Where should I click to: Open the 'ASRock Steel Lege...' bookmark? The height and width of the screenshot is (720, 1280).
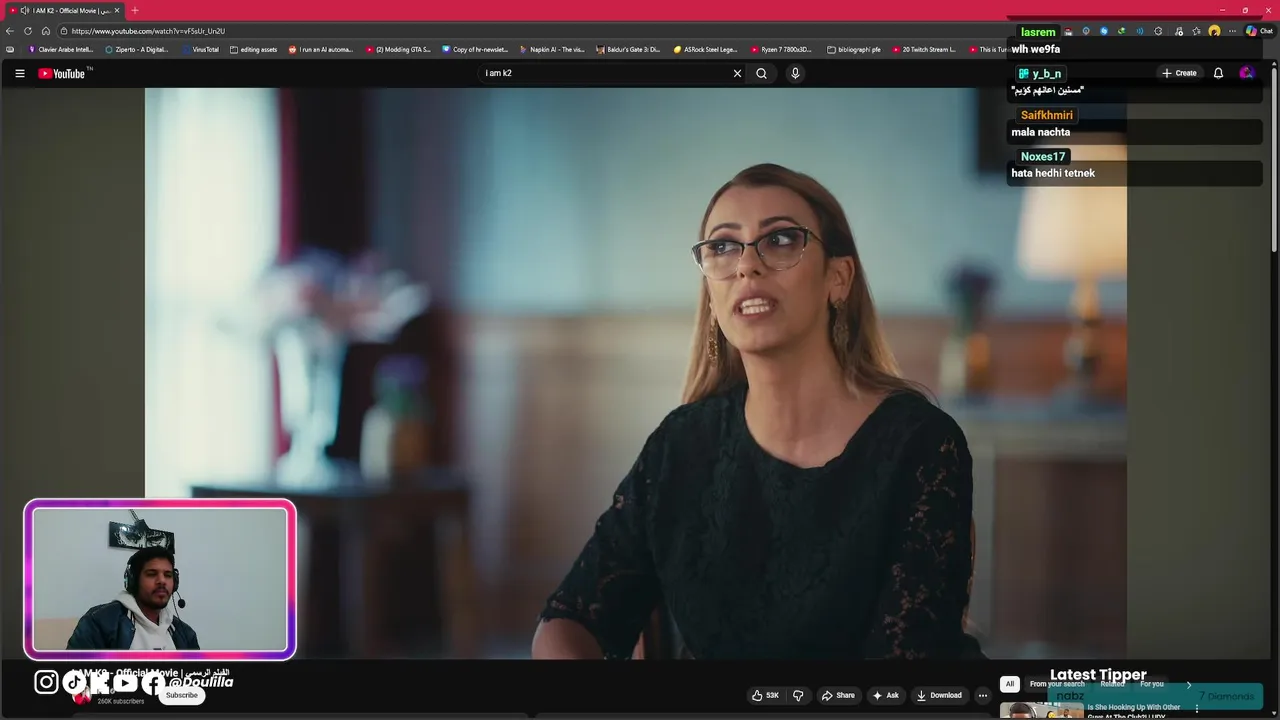point(706,49)
